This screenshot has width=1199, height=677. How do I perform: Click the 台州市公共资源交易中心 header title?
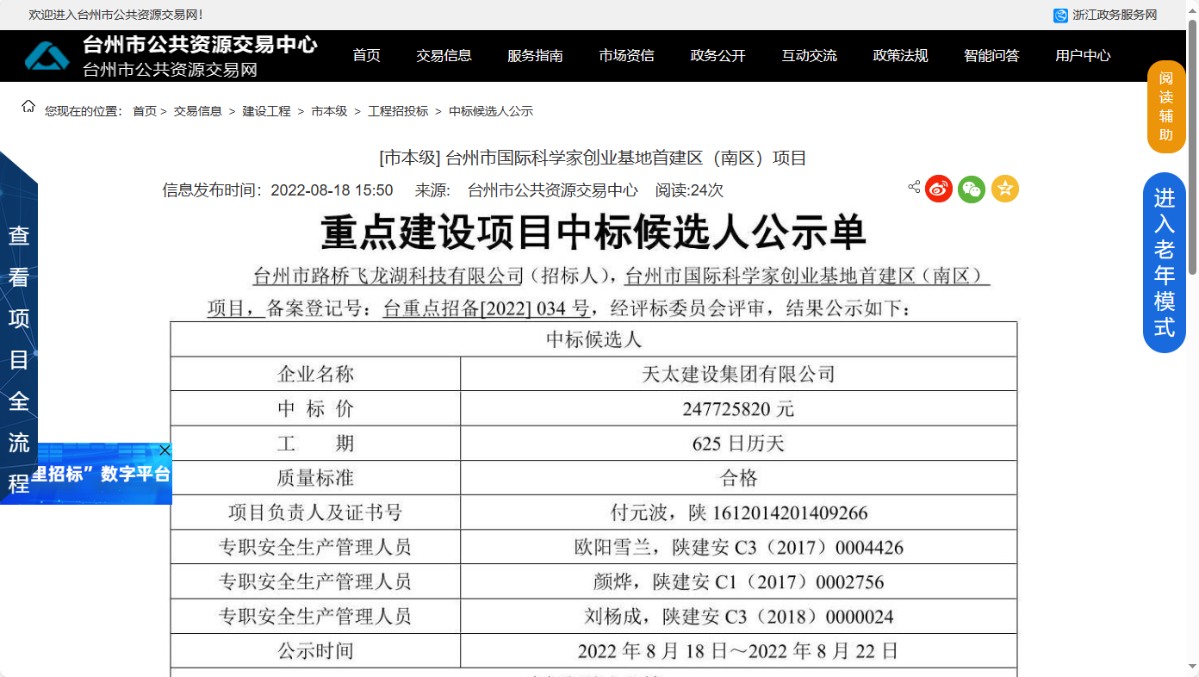pyautogui.click(x=200, y=45)
